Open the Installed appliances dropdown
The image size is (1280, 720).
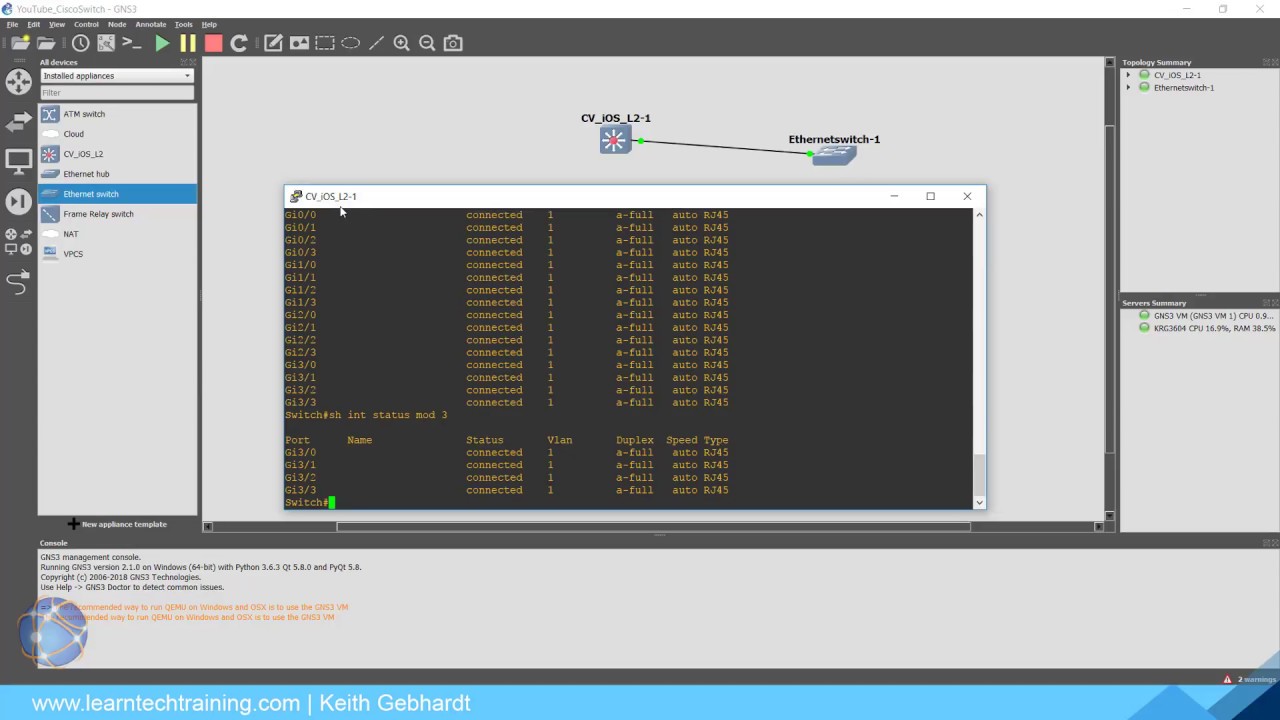tap(116, 76)
